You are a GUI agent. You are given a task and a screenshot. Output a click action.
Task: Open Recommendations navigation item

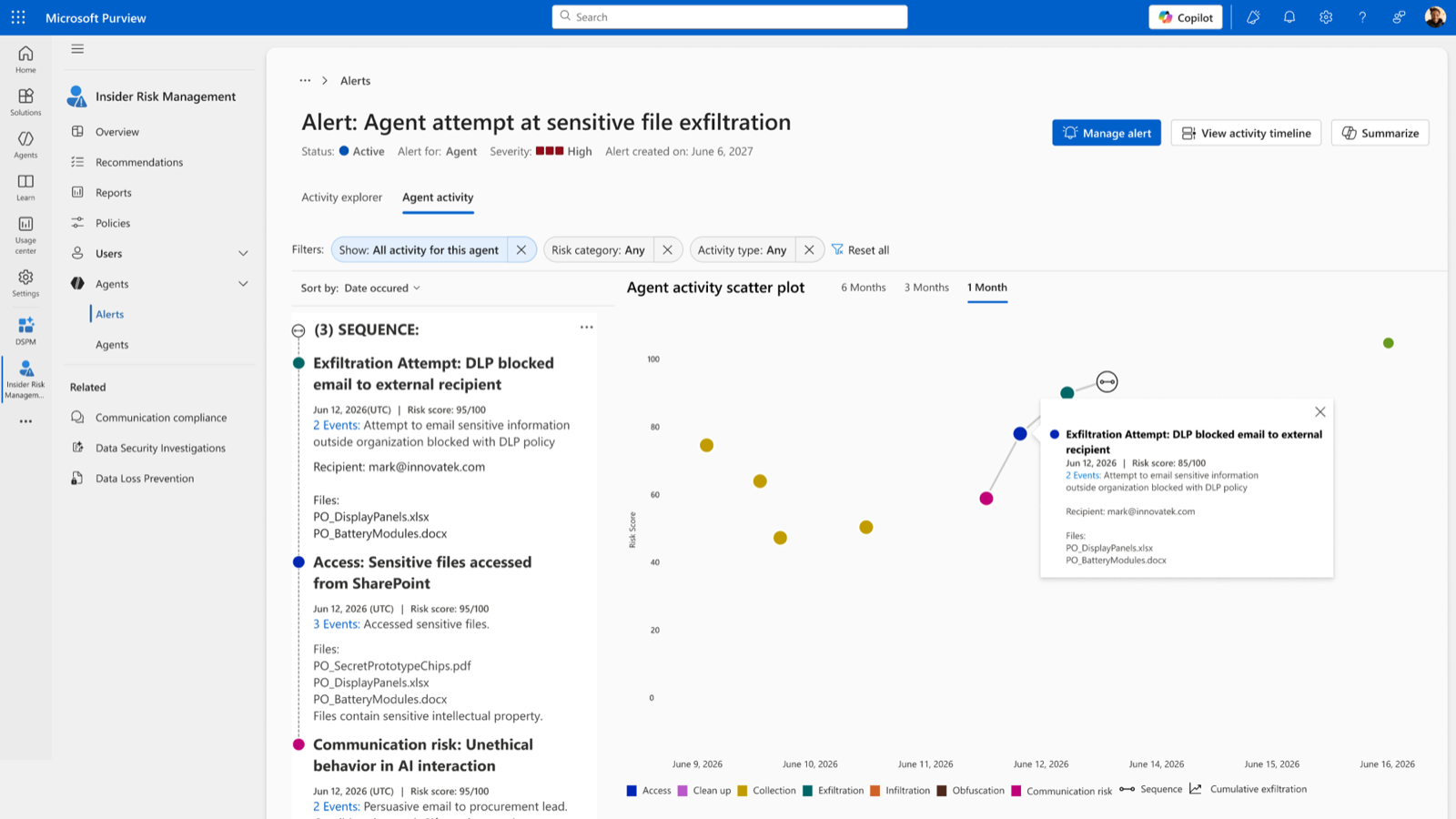(x=139, y=162)
